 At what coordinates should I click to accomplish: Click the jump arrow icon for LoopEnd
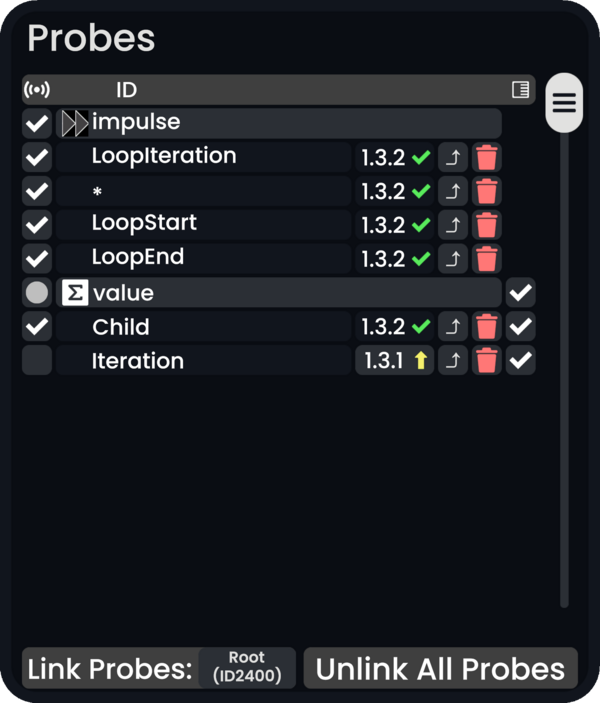coord(454,259)
